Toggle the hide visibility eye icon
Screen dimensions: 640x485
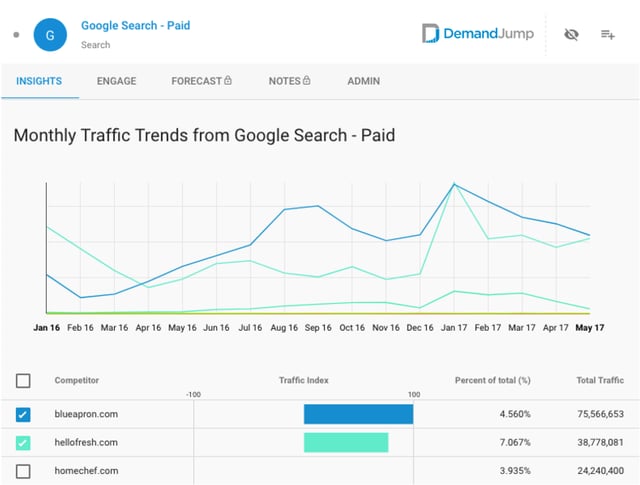[x=571, y=35]
